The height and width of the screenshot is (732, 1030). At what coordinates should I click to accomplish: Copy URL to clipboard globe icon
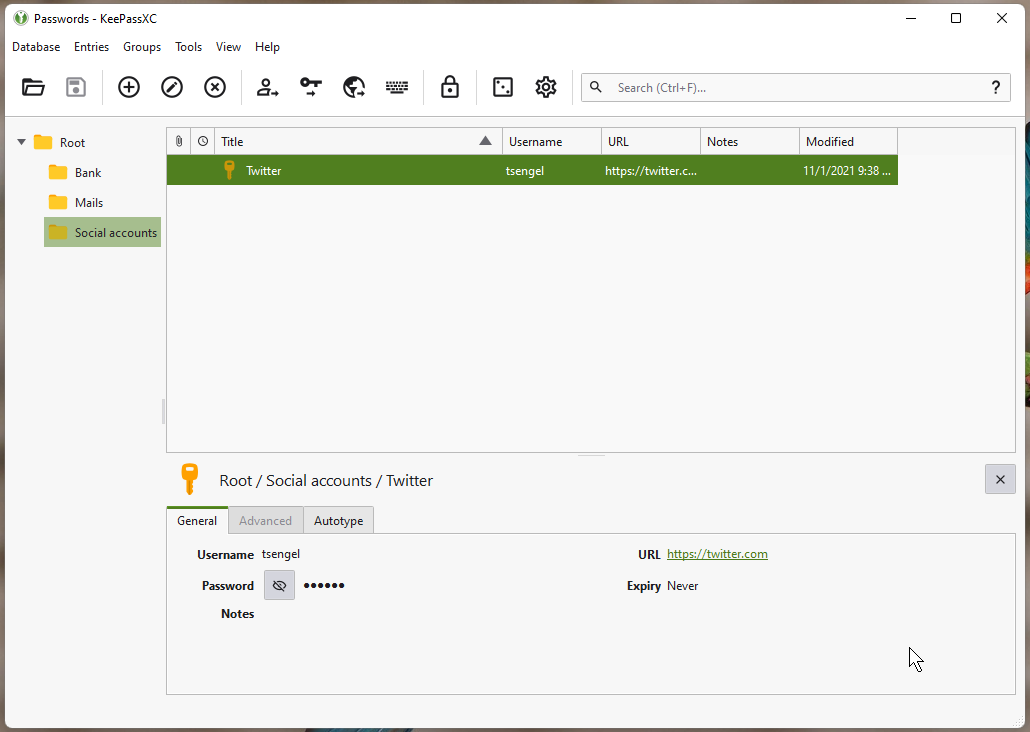pos(354,87)
